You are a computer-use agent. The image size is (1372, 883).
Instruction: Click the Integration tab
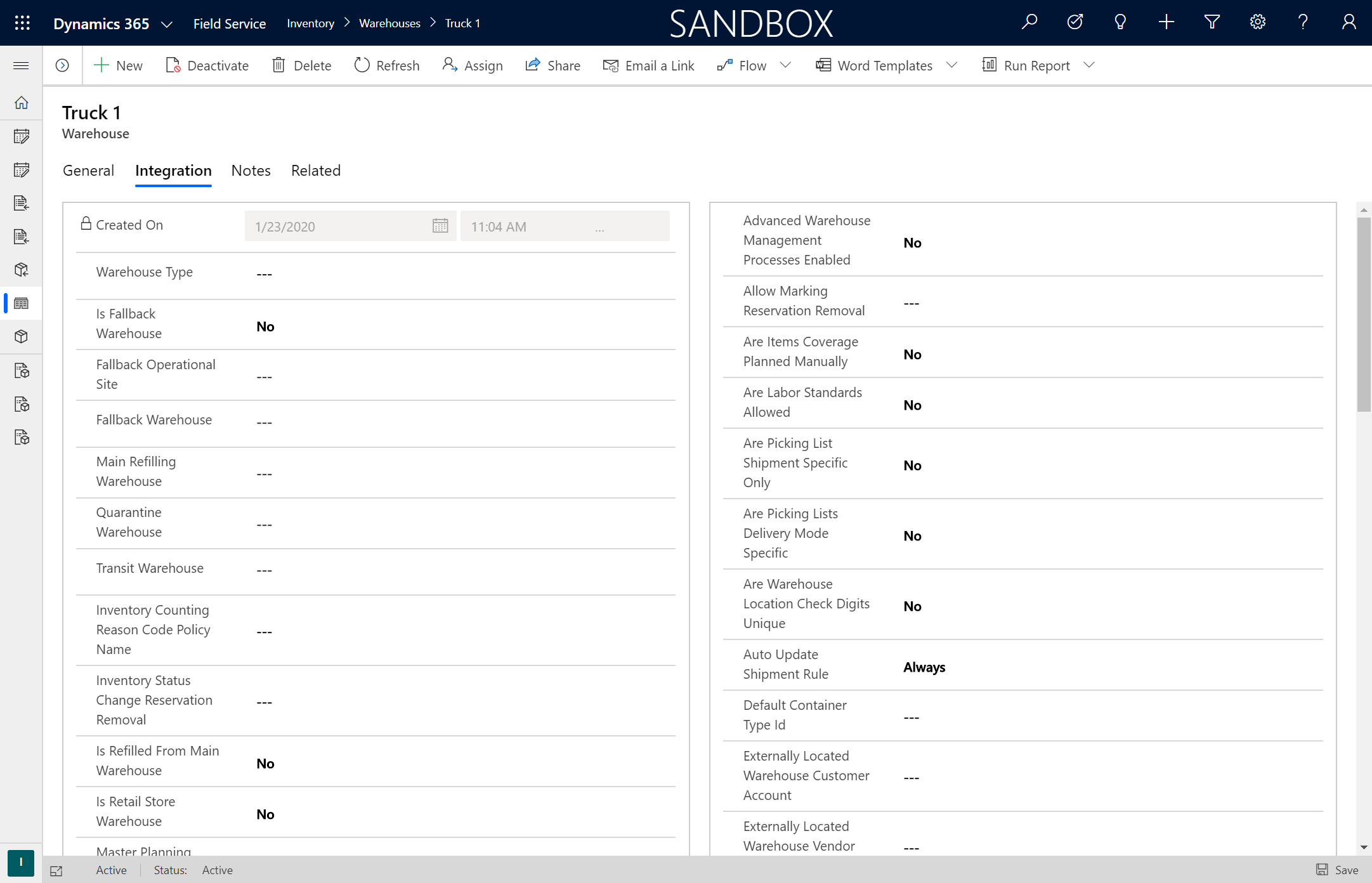point(173,170)
